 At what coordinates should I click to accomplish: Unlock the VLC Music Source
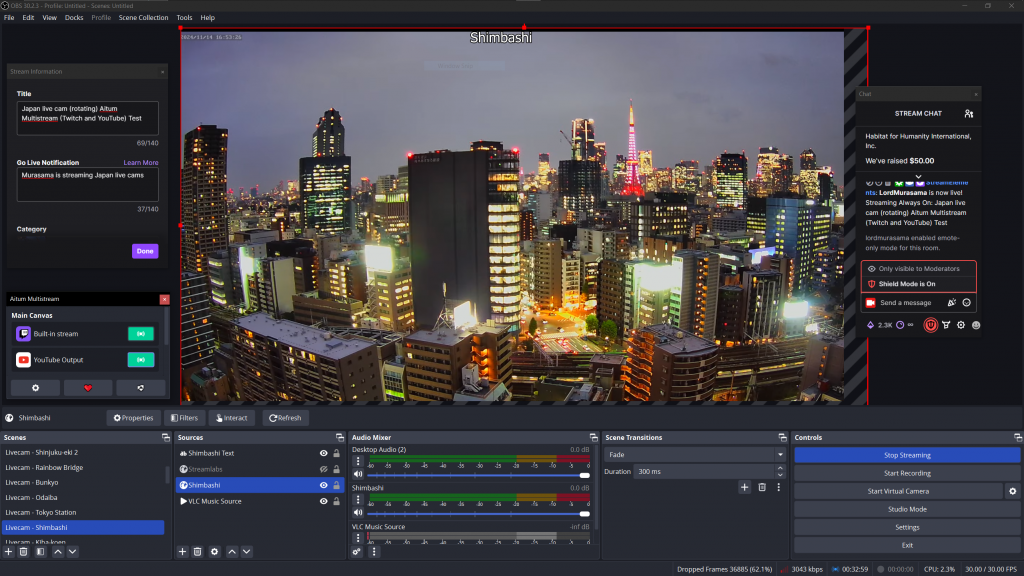click(337, 501)
